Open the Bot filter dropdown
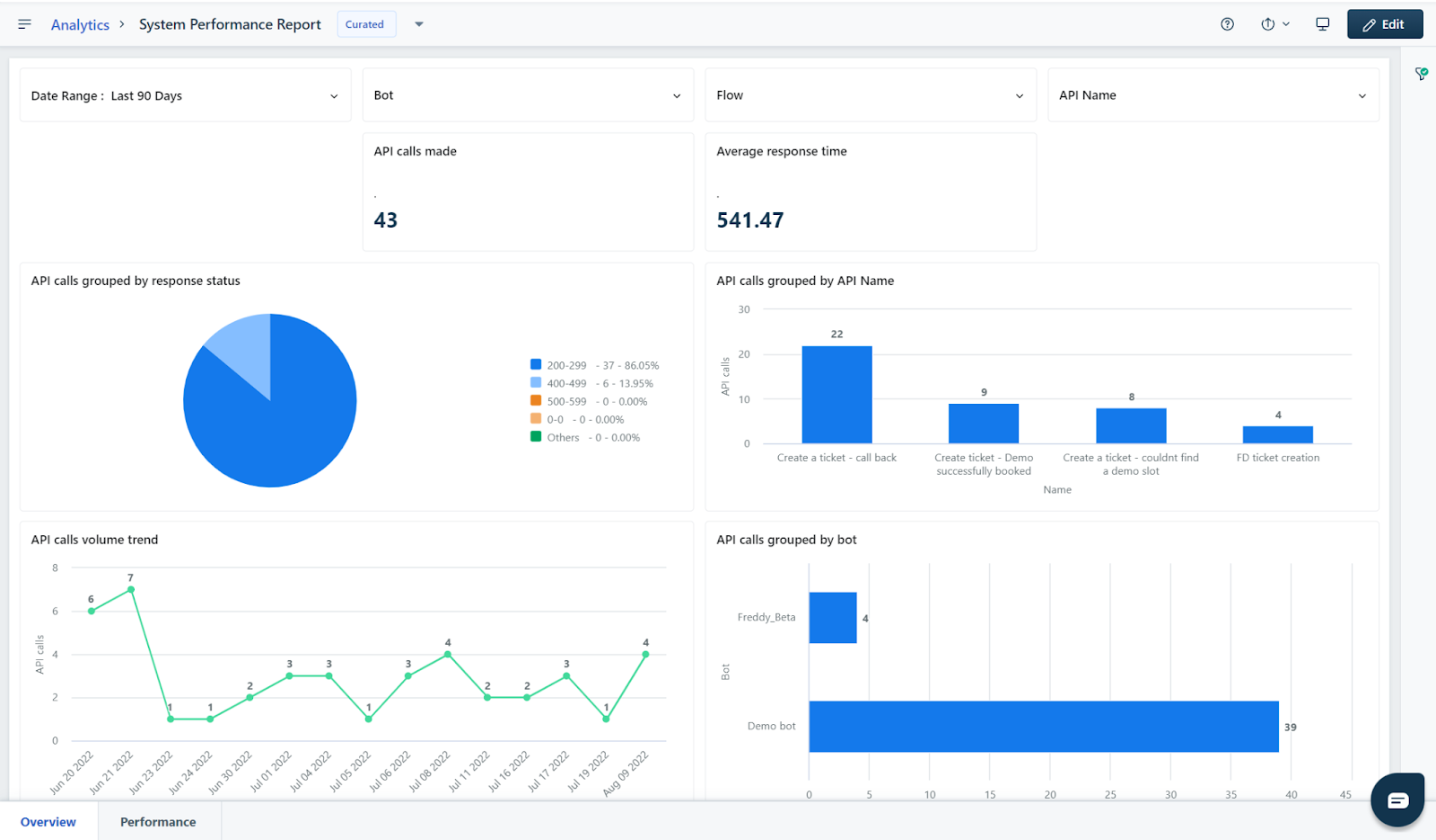1436x840 pixels. coord(528,96)
